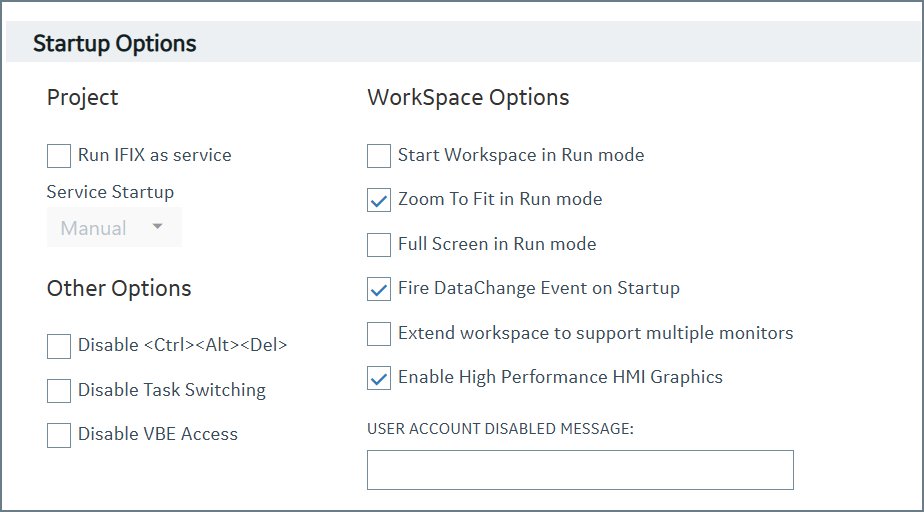
Task: Toggle Full Screen in Run mode checkbox
Action: 379,245
